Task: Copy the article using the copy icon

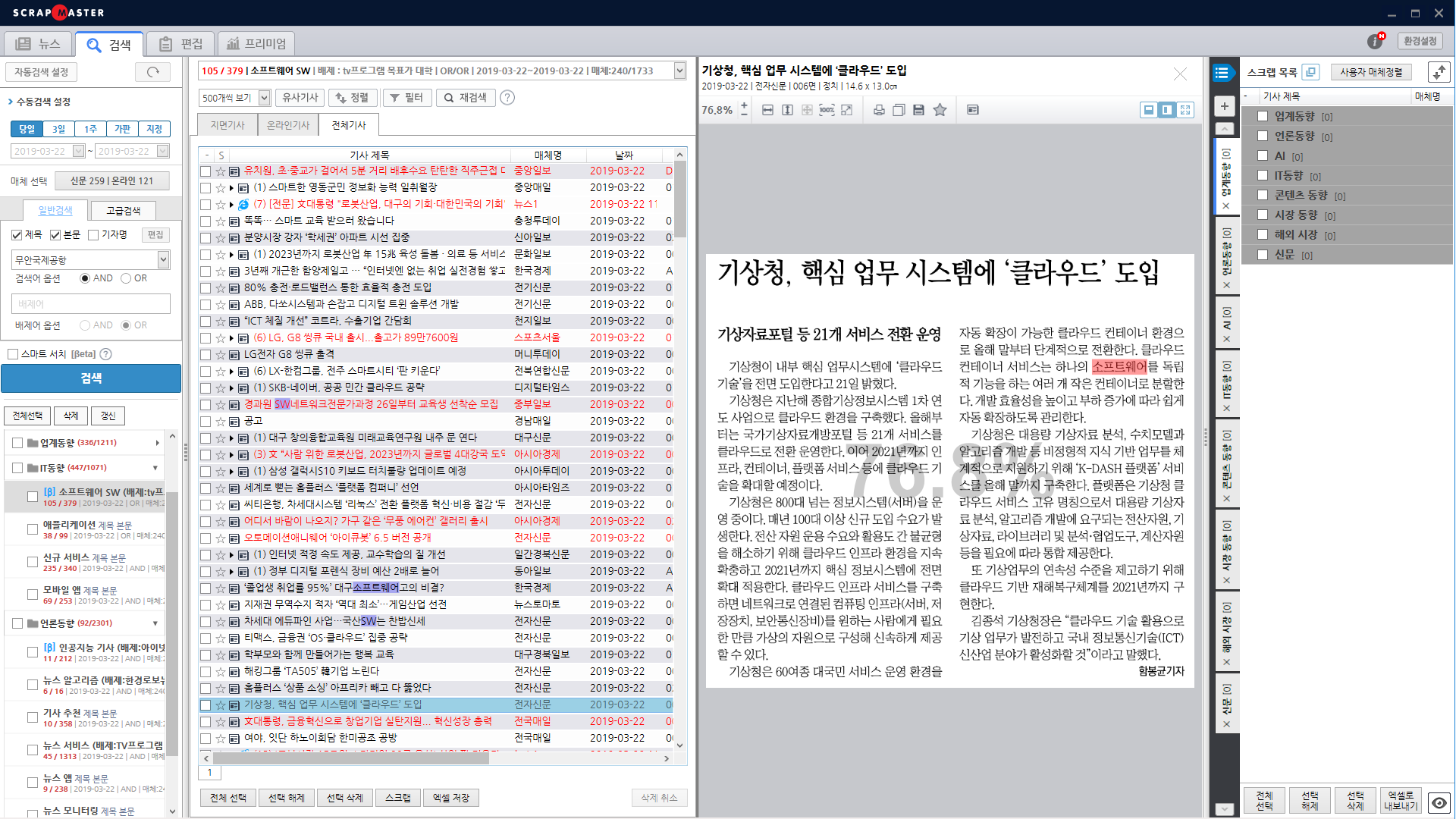Action: coord(899,110)
